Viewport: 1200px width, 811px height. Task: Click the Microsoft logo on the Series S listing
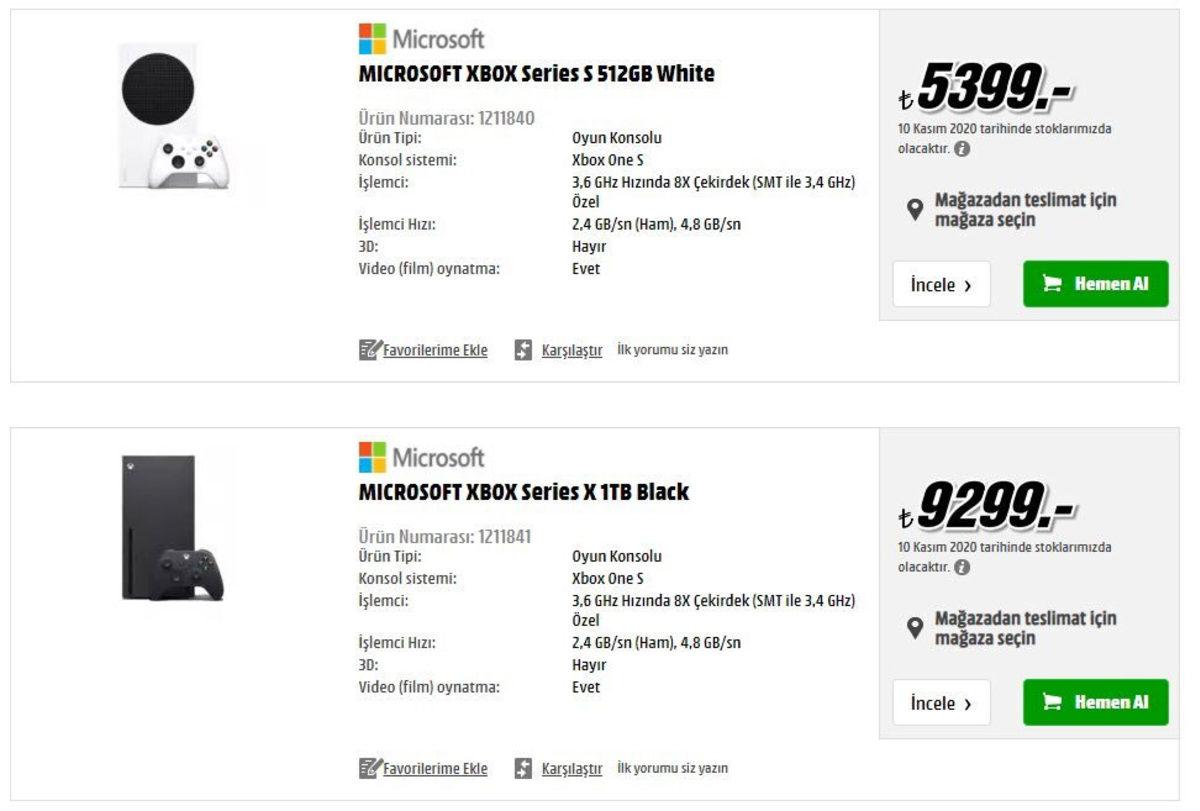click(372, 38)
